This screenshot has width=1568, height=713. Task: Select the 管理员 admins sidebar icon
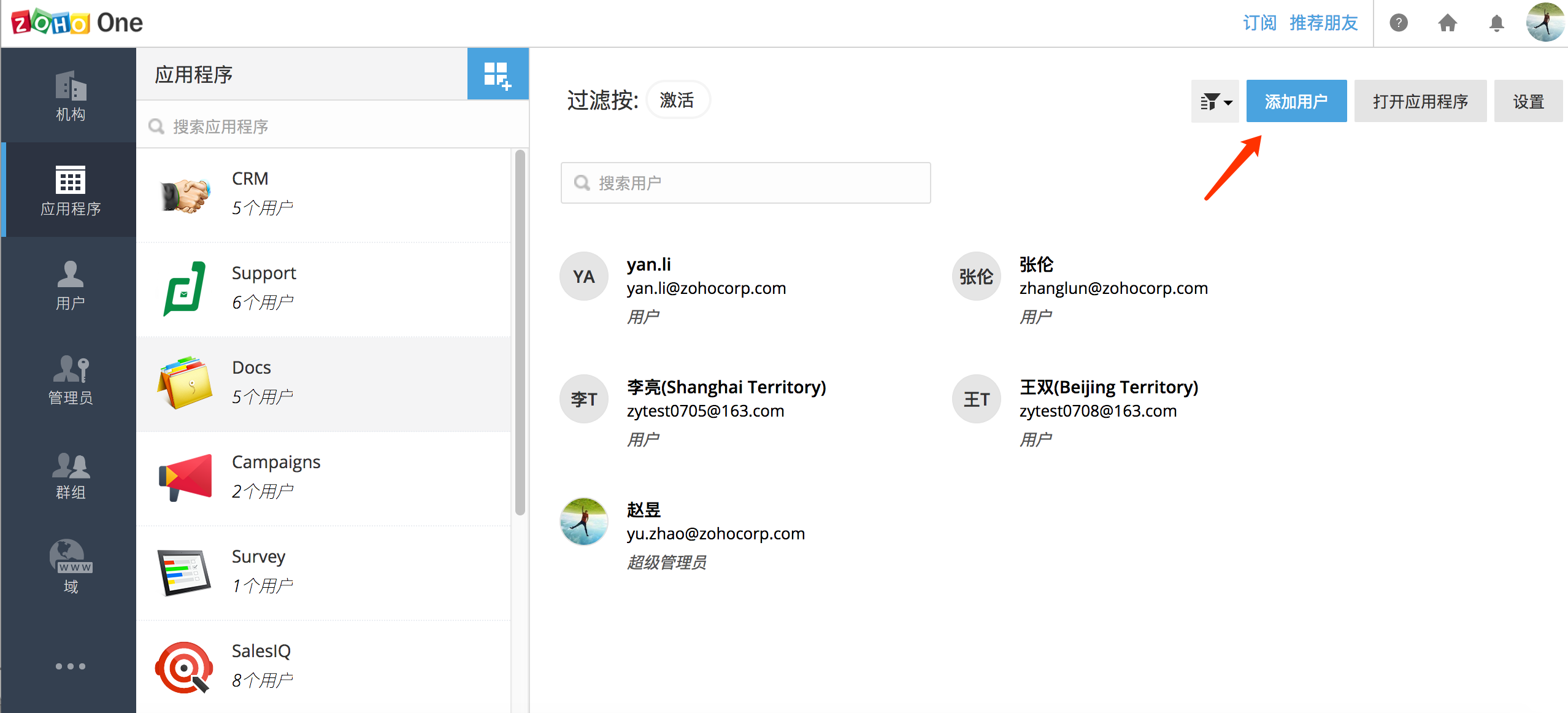(70, 379)
